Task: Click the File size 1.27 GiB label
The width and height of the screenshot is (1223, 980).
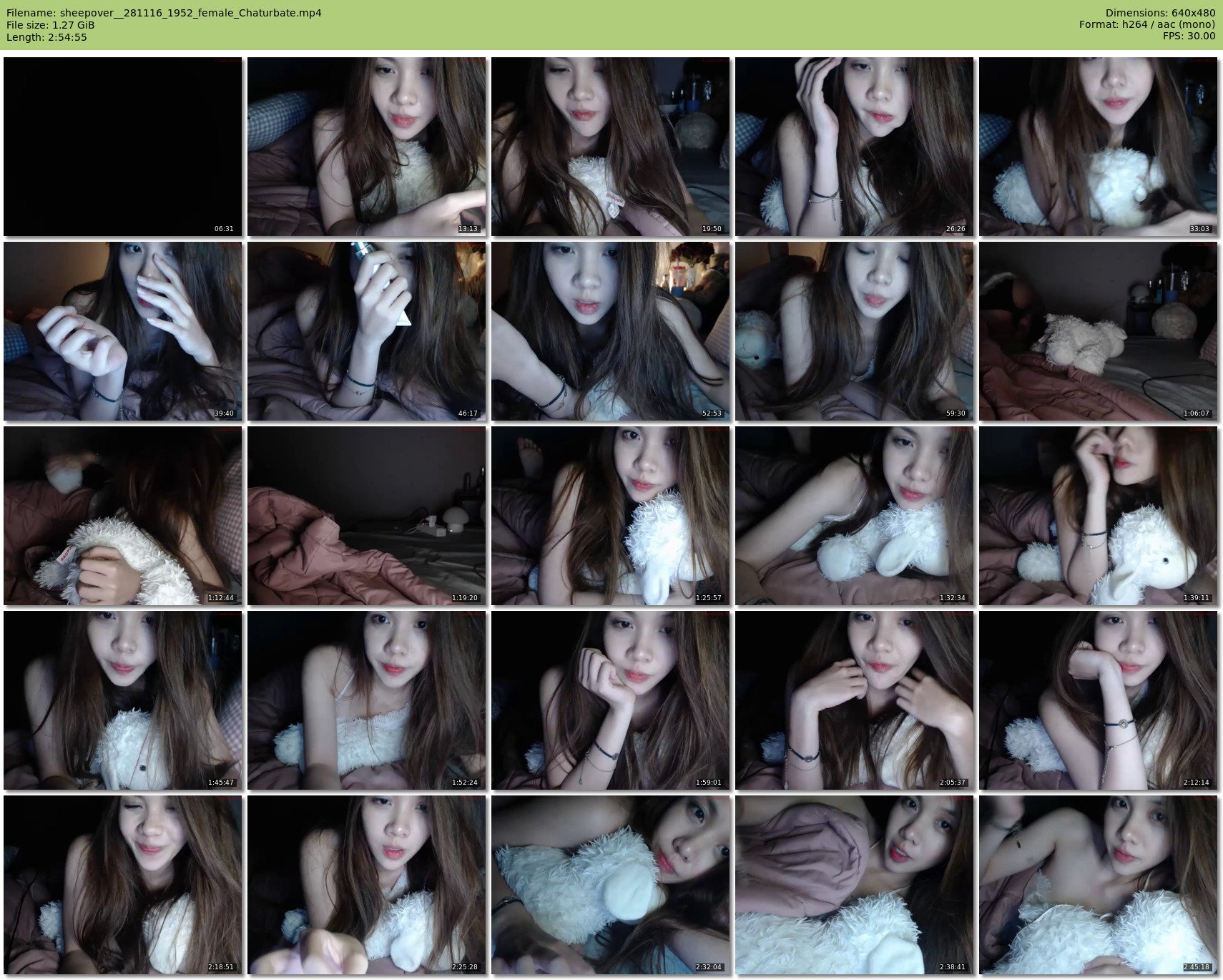Action: 50,25
